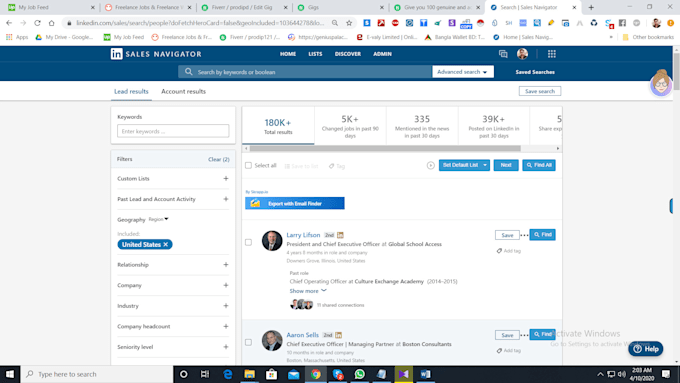Expand the Custom Lists filter
Screen dimensions: 680x383
tap(226, 178)
